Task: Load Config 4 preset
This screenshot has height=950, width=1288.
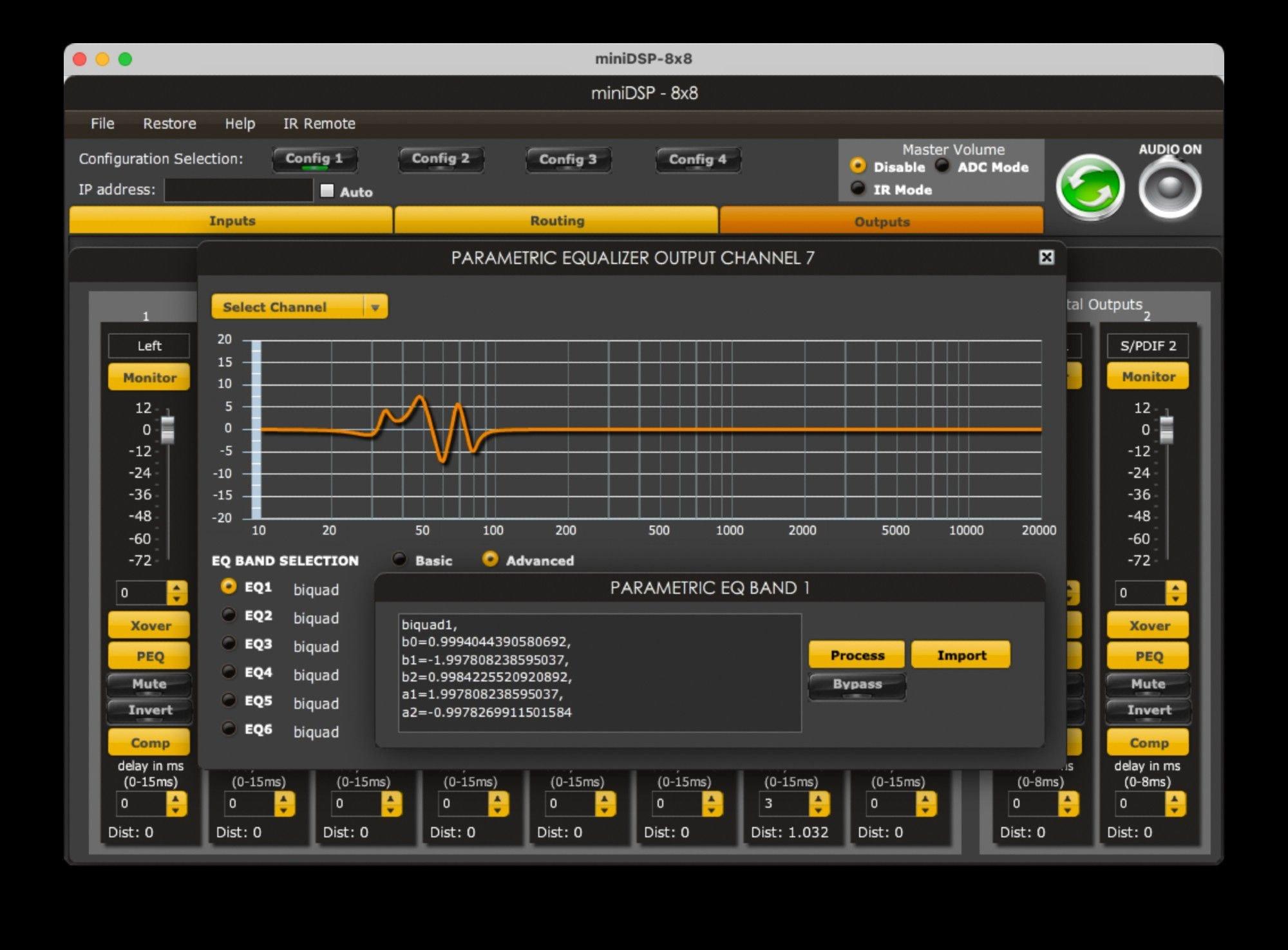Action: pos(697,160)
